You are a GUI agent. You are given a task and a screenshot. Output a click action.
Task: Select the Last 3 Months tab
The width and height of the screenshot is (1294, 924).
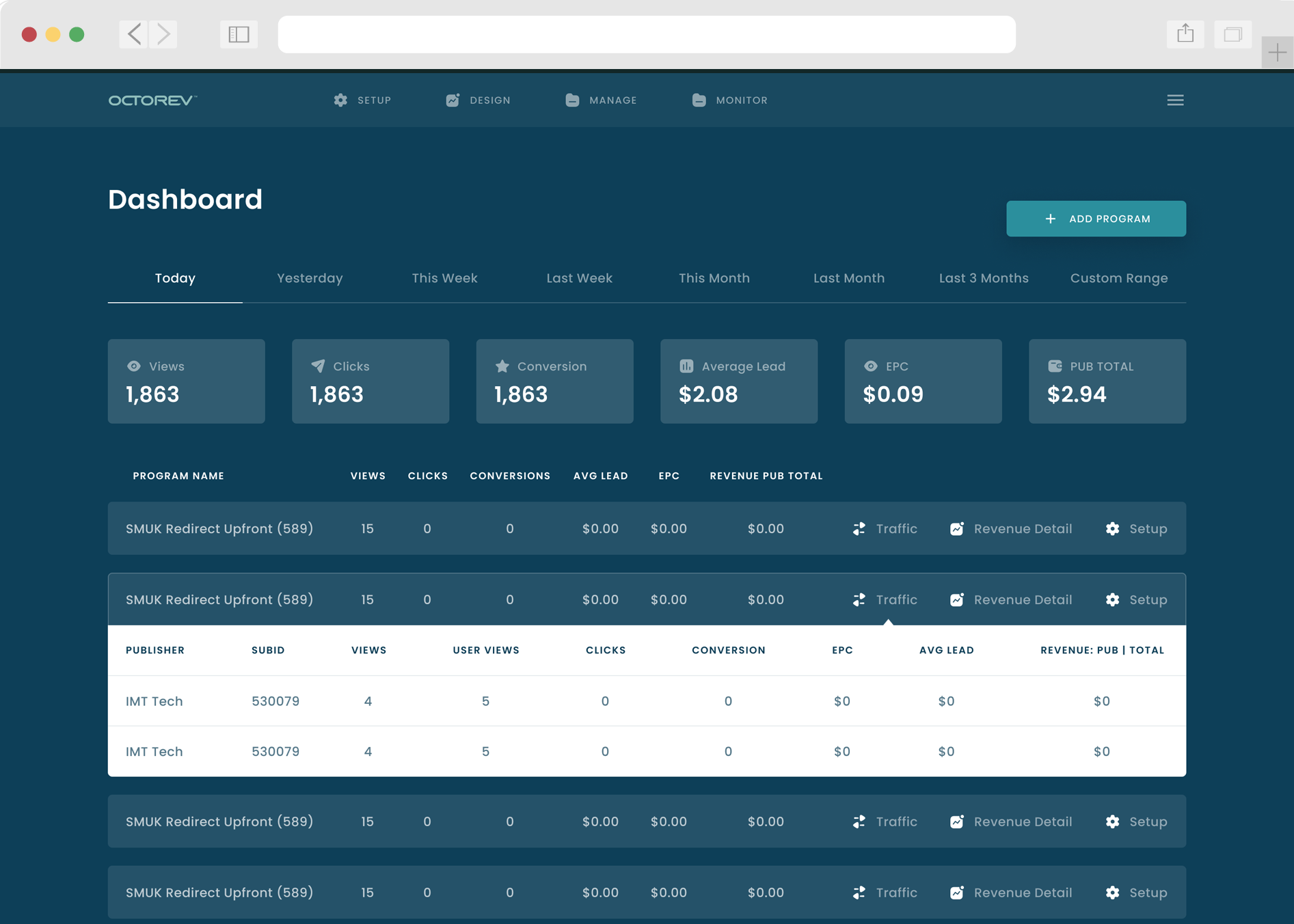click(x=983, y=278)
